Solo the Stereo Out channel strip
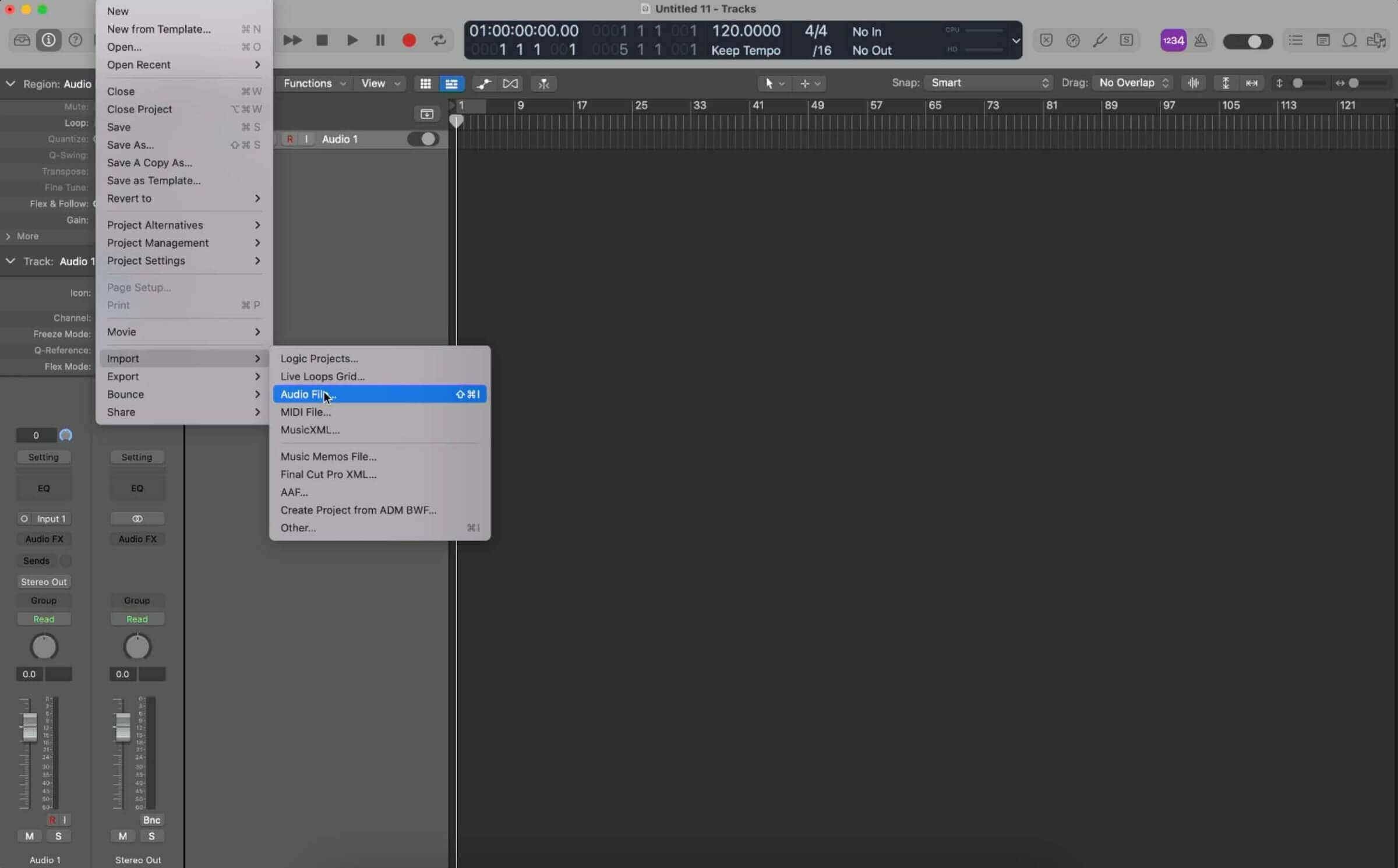Image resolution: width=1398 pixels, height=868 pixels. click(x=151, y=836)
